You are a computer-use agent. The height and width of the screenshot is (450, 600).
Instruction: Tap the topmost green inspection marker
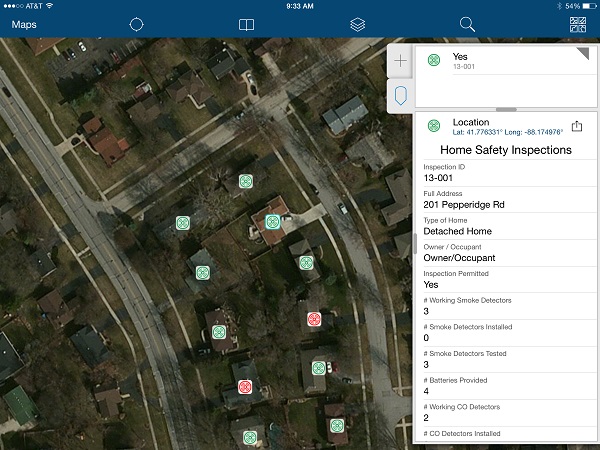[x=246, y=181]
